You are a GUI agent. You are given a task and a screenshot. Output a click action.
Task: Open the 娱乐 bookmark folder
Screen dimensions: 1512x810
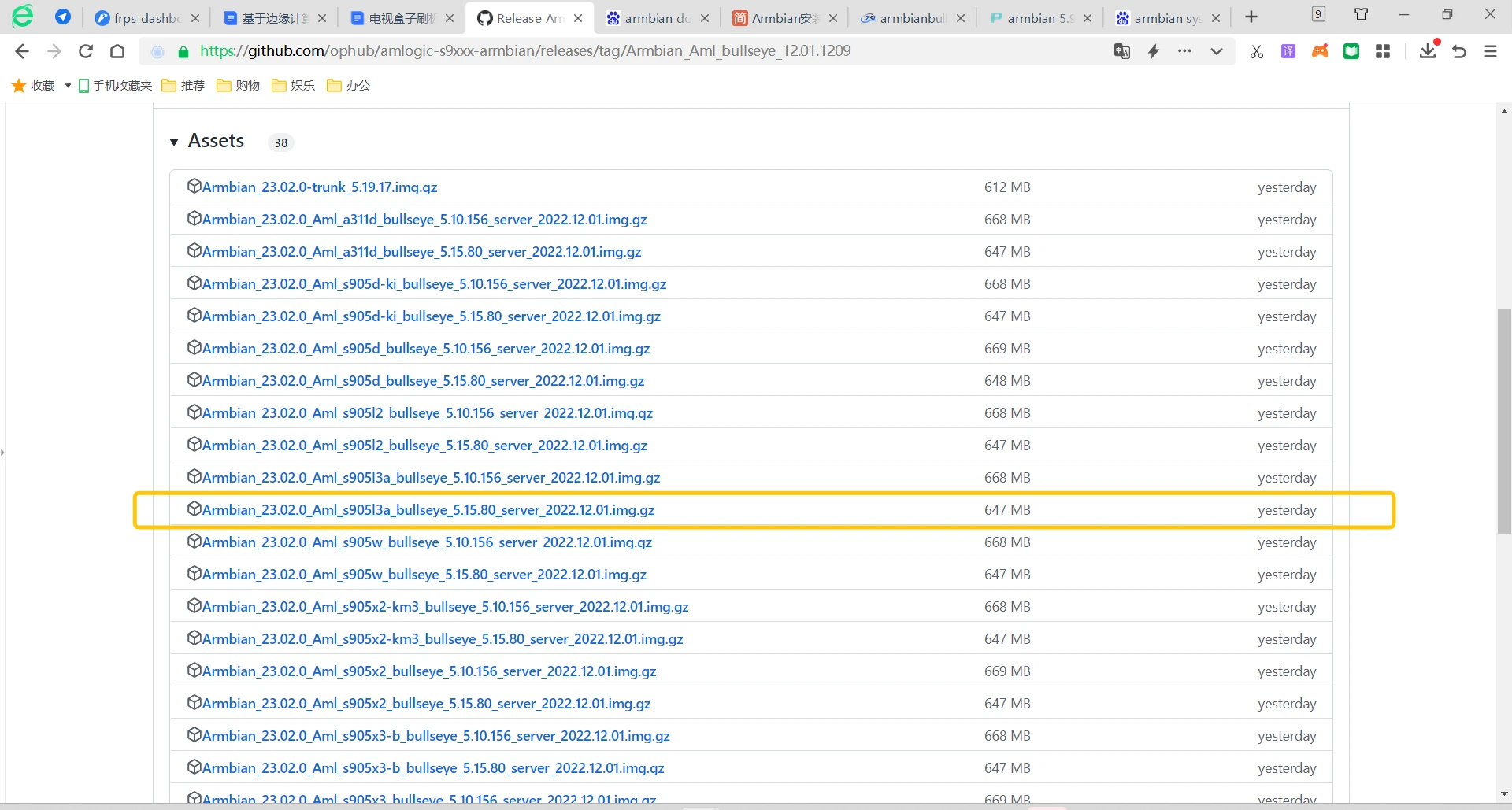point(293,85)
